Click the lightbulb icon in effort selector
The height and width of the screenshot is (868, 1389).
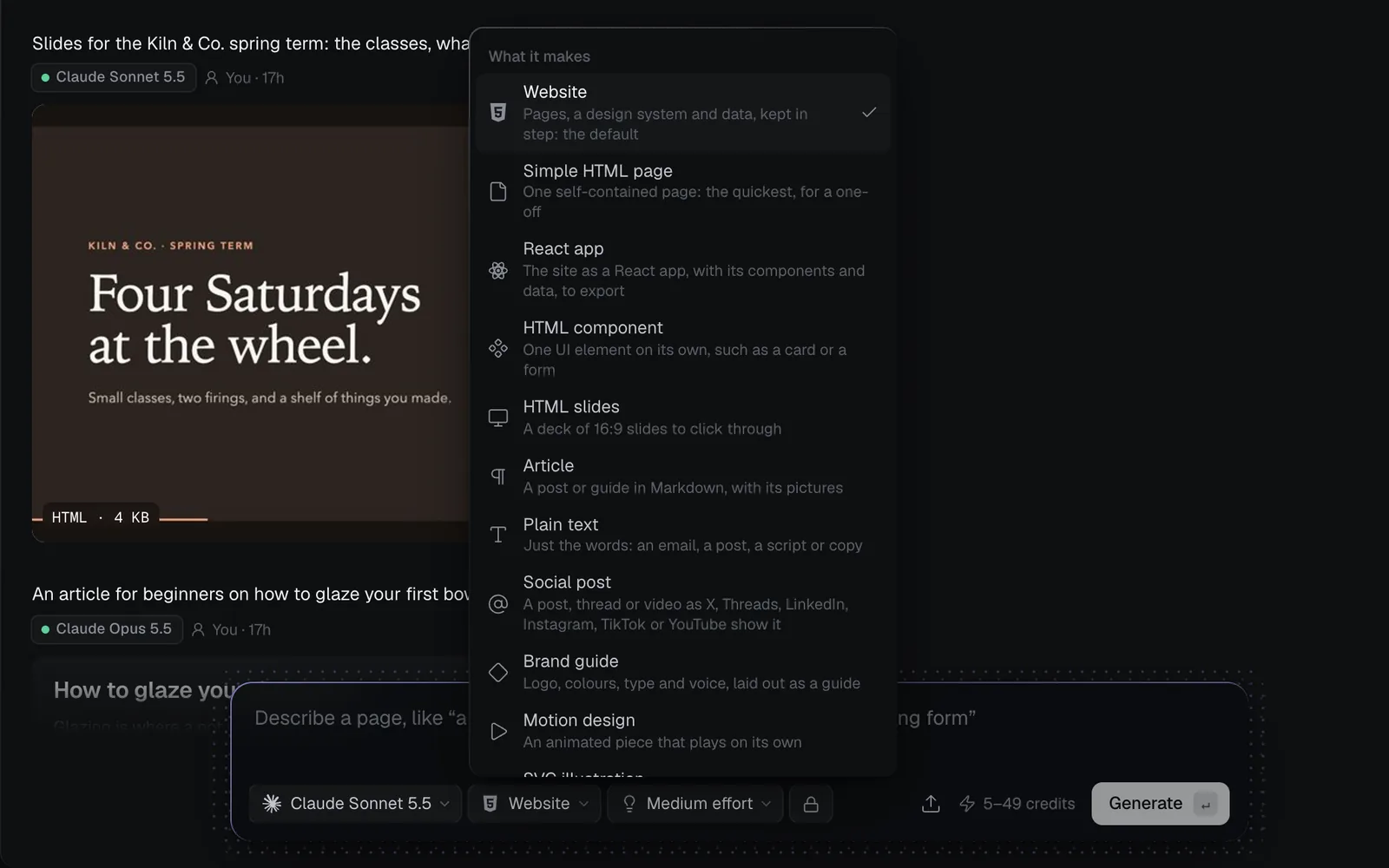(x=629, y=804)
